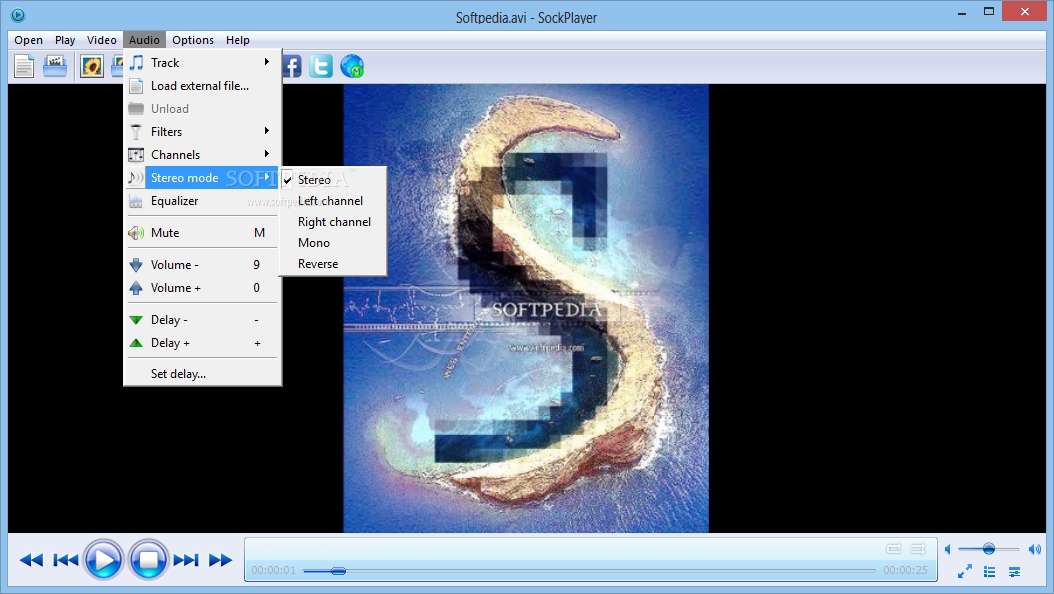Stop playback with the Stop button
Viewport: 1054px width, 594px height.
coord(148,560)
